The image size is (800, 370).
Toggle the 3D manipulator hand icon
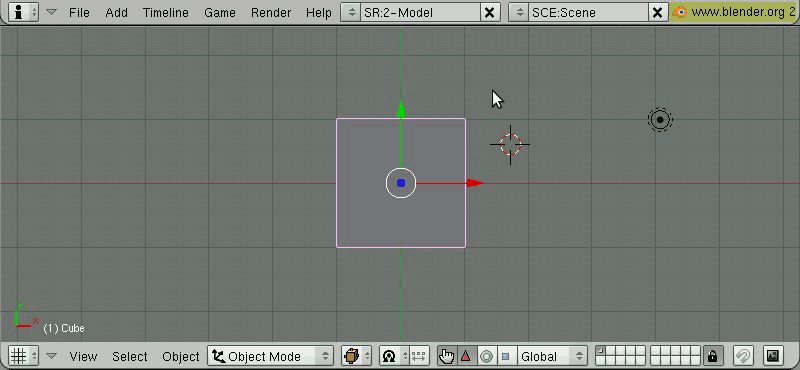pos(446,356)
